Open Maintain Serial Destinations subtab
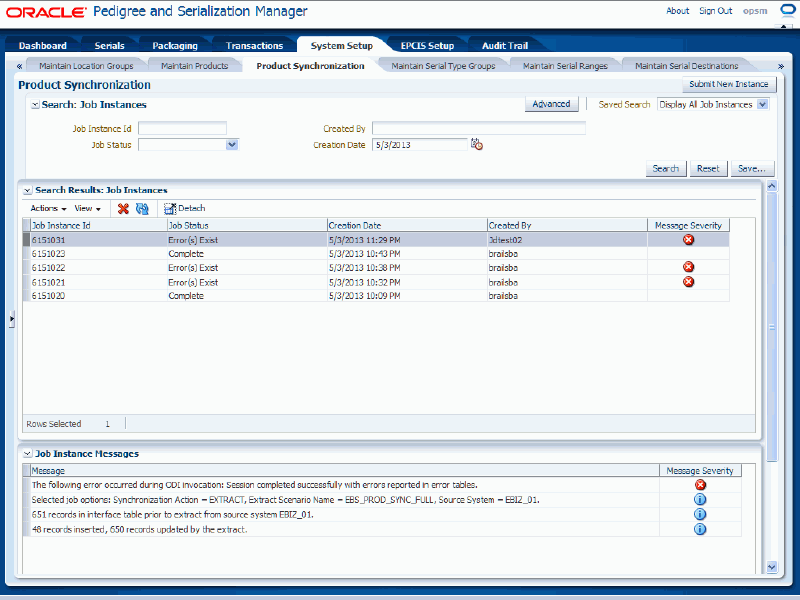 (686, 66)
